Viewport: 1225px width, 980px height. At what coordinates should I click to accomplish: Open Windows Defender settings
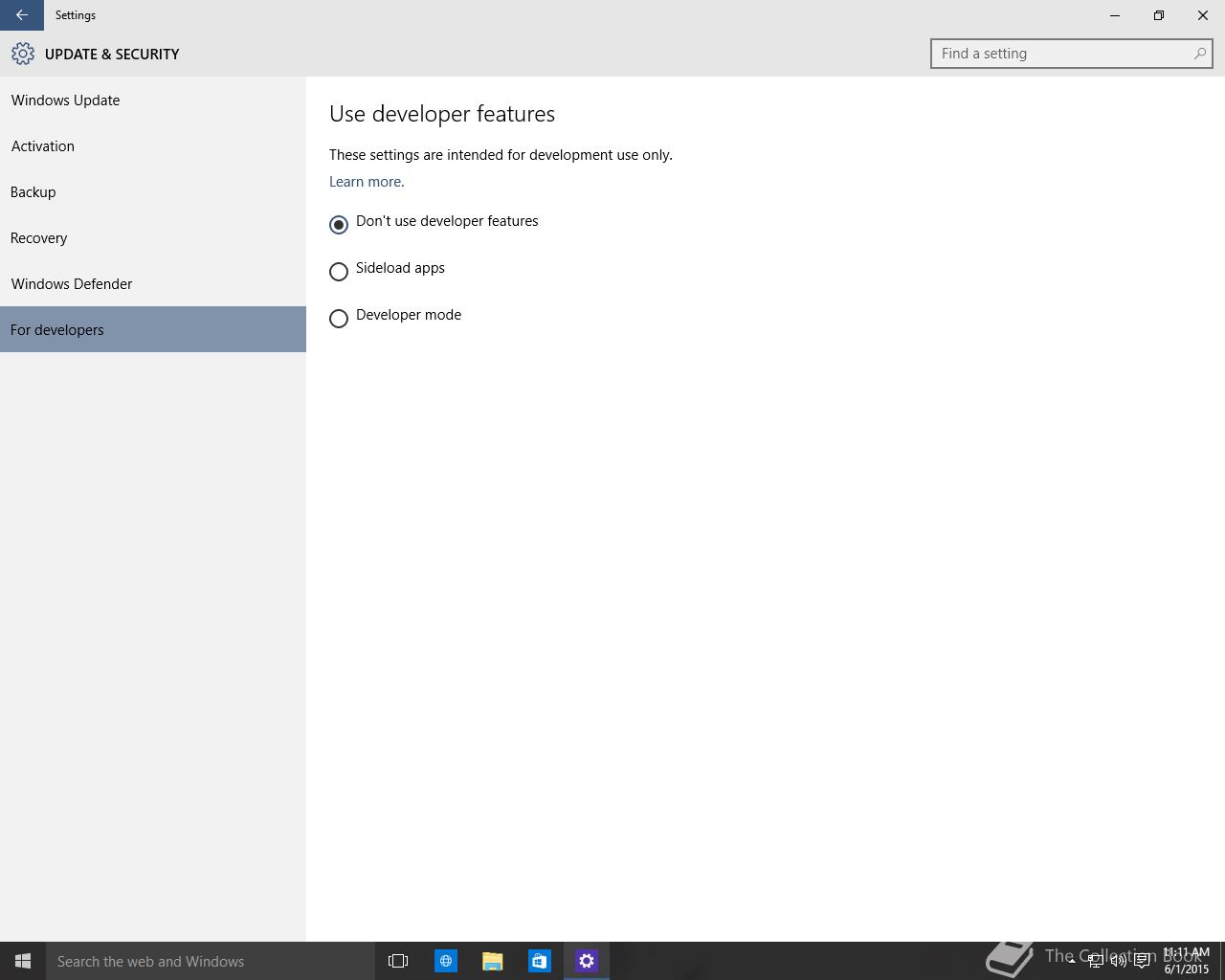[153, 283]
